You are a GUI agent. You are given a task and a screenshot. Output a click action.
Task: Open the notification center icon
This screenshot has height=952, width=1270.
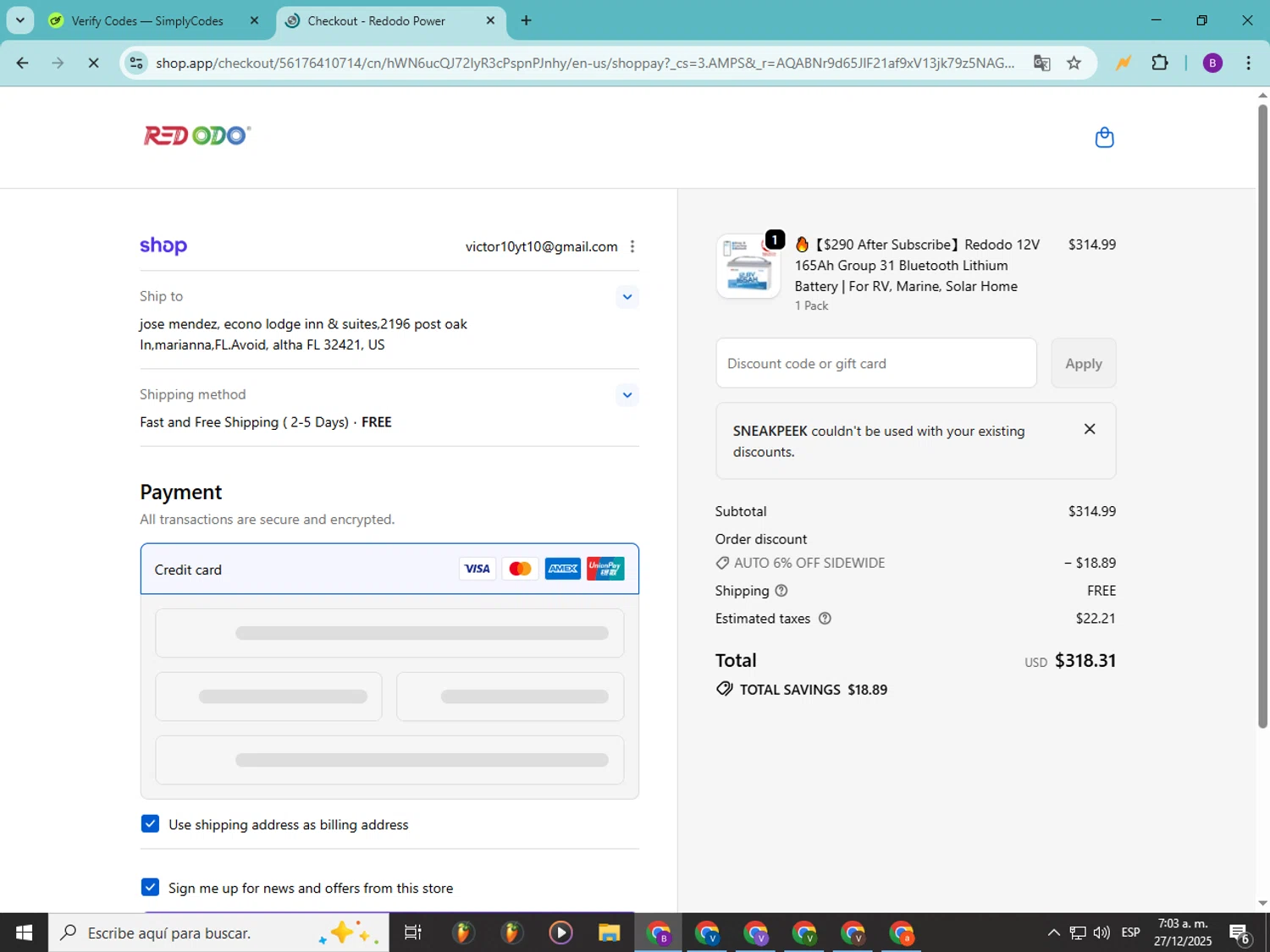[1240, 933]
